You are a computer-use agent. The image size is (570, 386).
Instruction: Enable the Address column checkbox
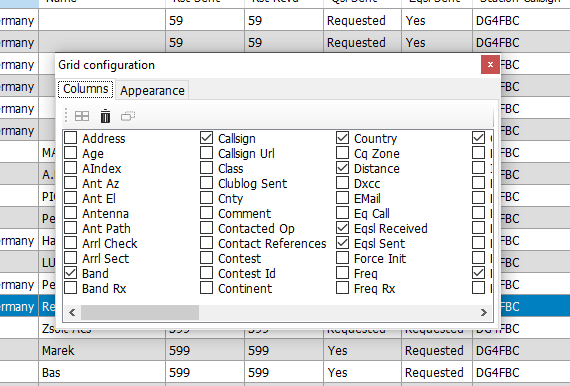tap(71, 138)
